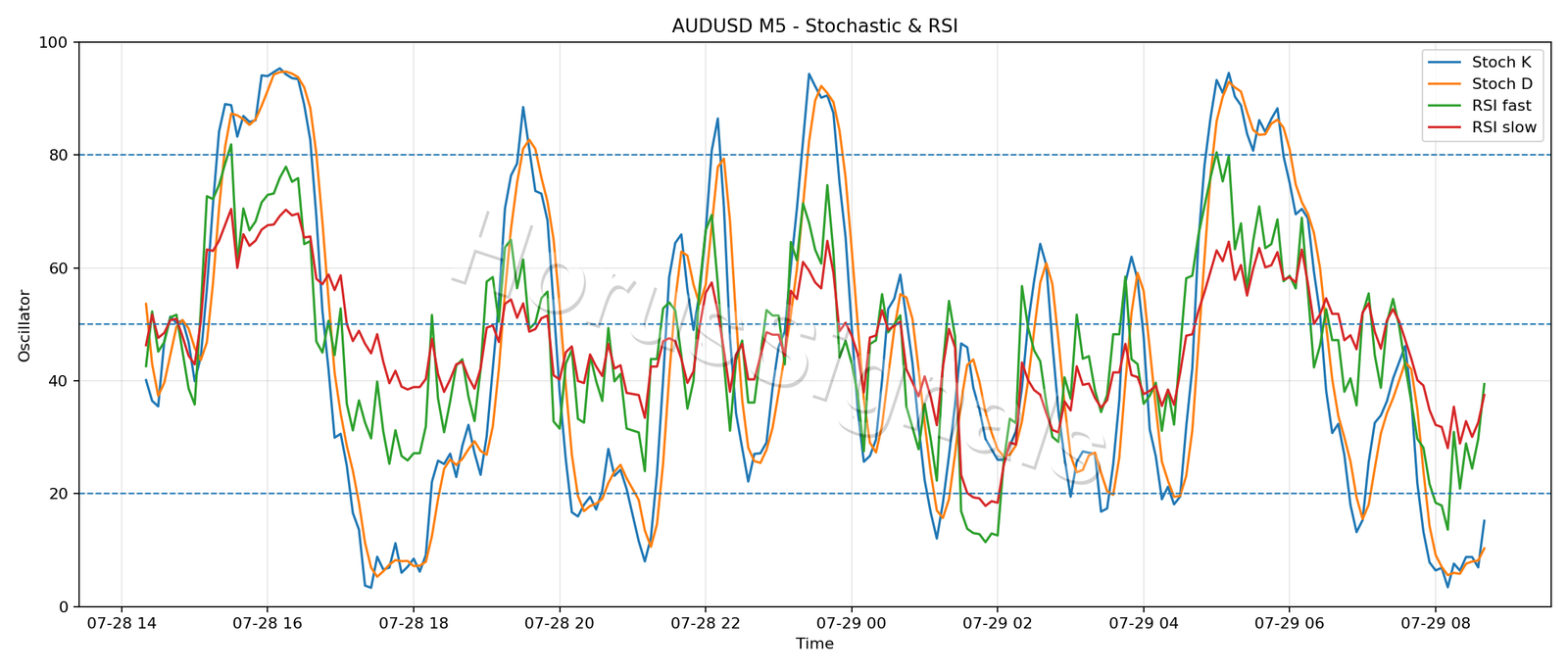Viewport: 1568px width, 672px height.
Task: Click the y-axis tick label 40
Action: [x=58, y=381]
